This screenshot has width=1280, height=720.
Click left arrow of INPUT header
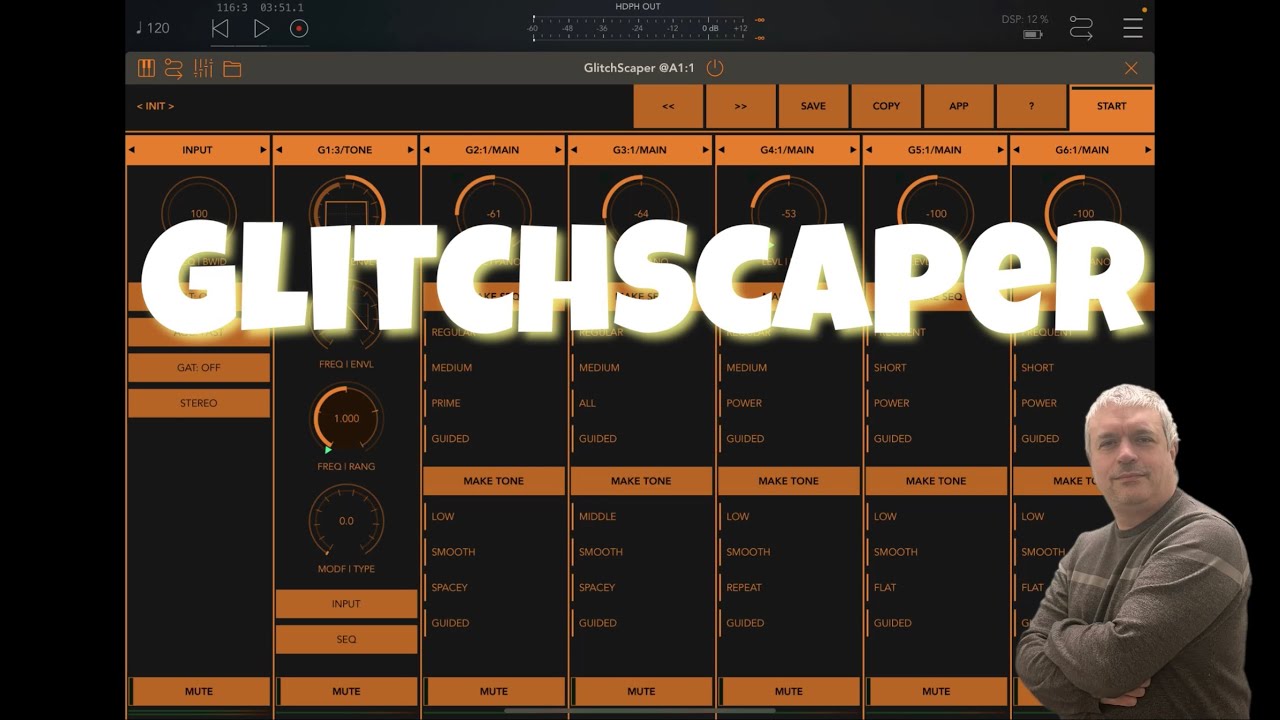[x=132, y=150]
